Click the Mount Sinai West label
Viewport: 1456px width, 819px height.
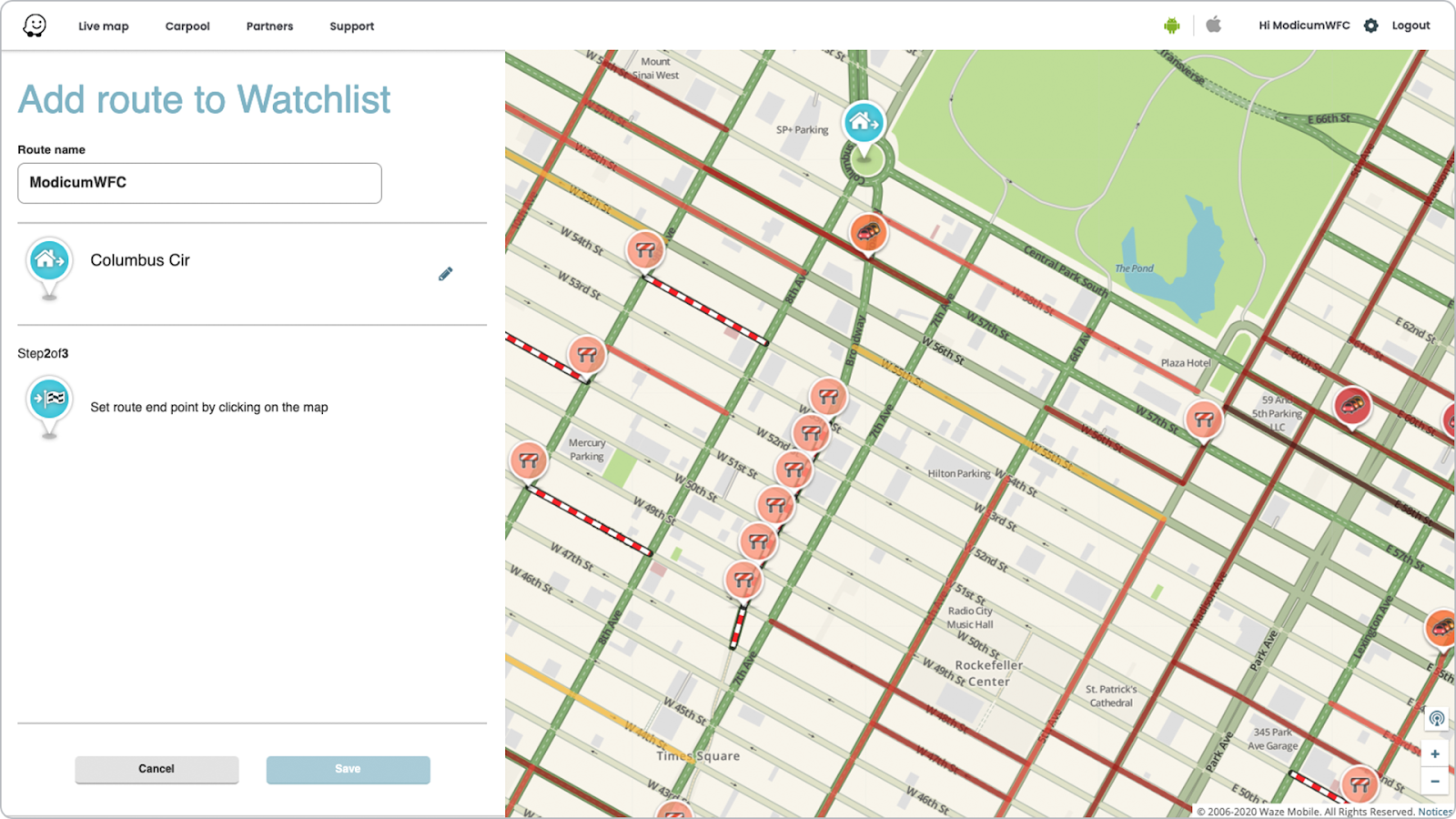655,68
